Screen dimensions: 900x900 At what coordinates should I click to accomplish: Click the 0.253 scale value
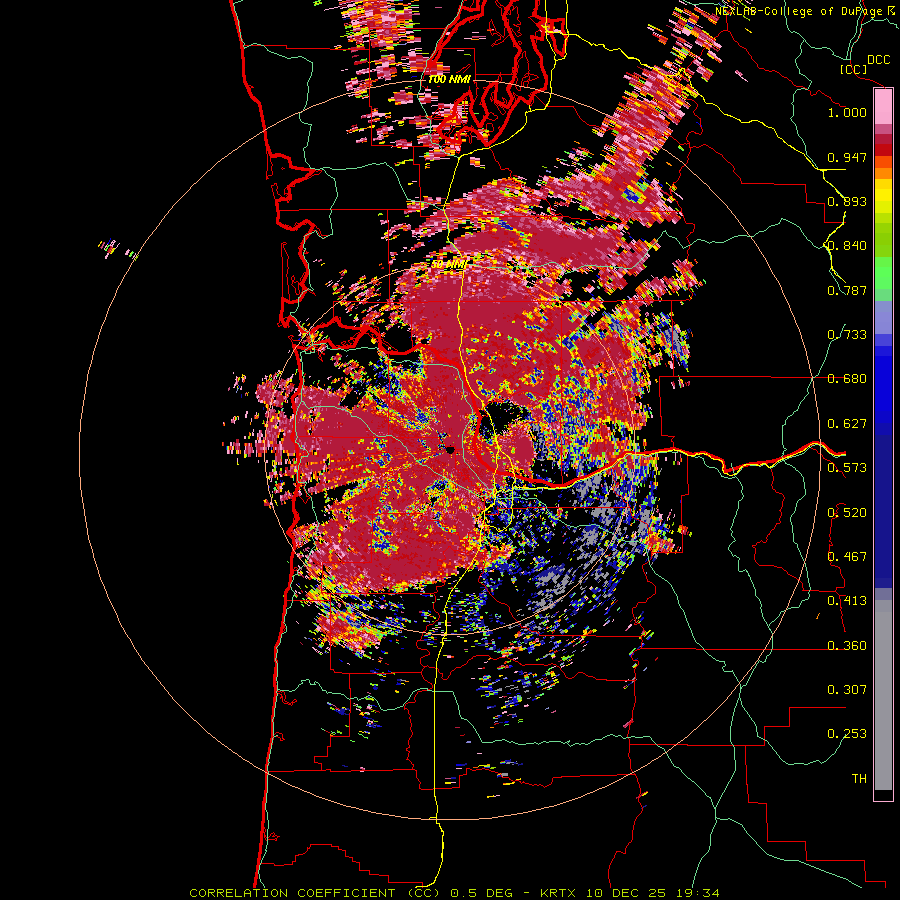[x=847, y=734]
